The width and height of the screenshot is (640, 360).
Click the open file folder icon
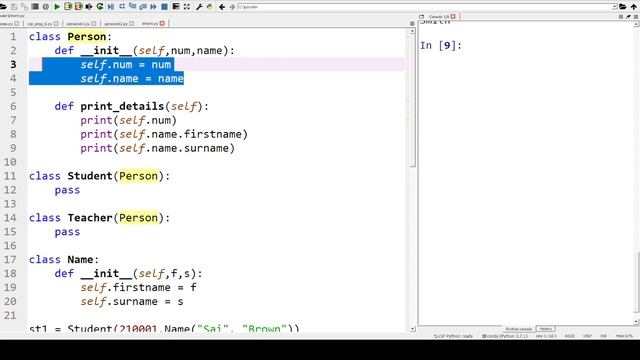(3, 7)
